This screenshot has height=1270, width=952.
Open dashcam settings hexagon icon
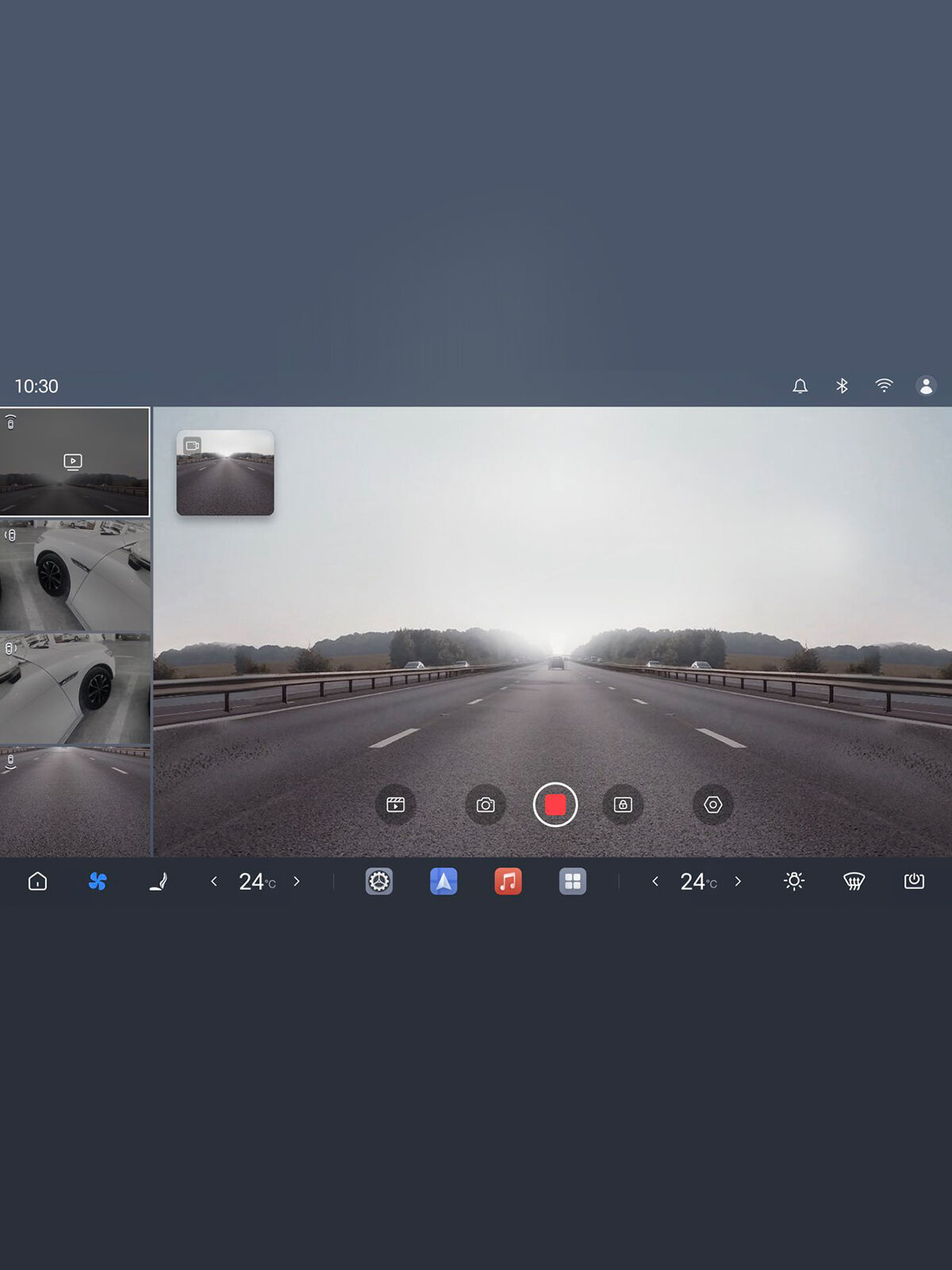click(x=713, y=805)
